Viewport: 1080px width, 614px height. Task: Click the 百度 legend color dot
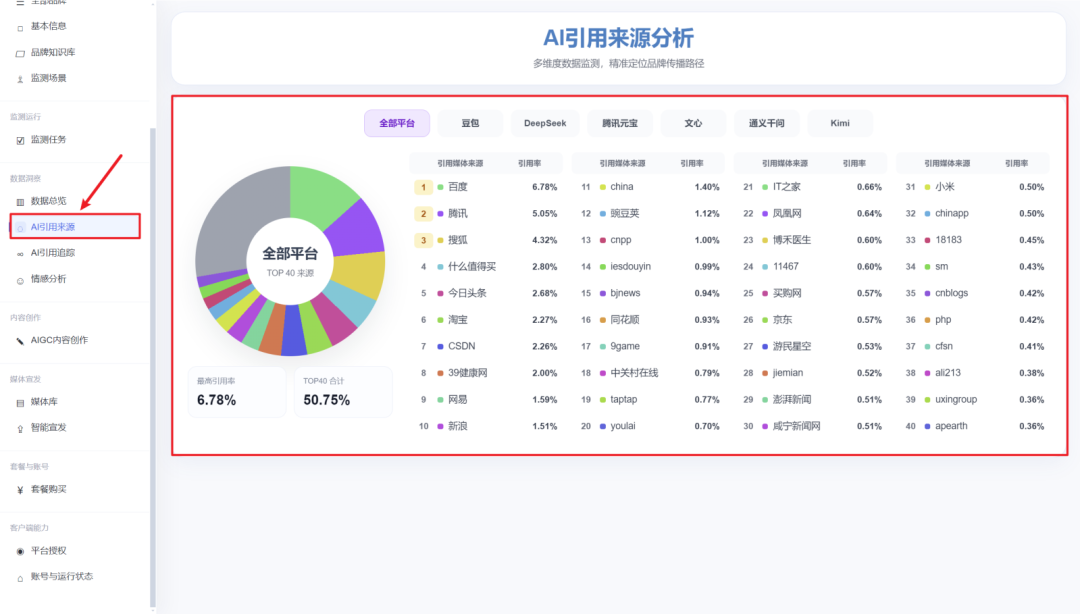click(440, 187)
